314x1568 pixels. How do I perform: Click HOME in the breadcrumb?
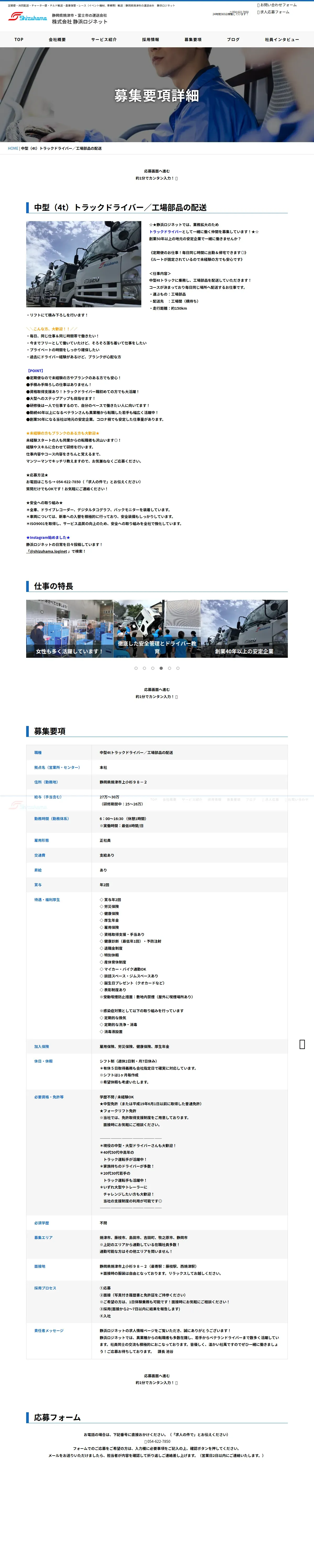[13, 148]
